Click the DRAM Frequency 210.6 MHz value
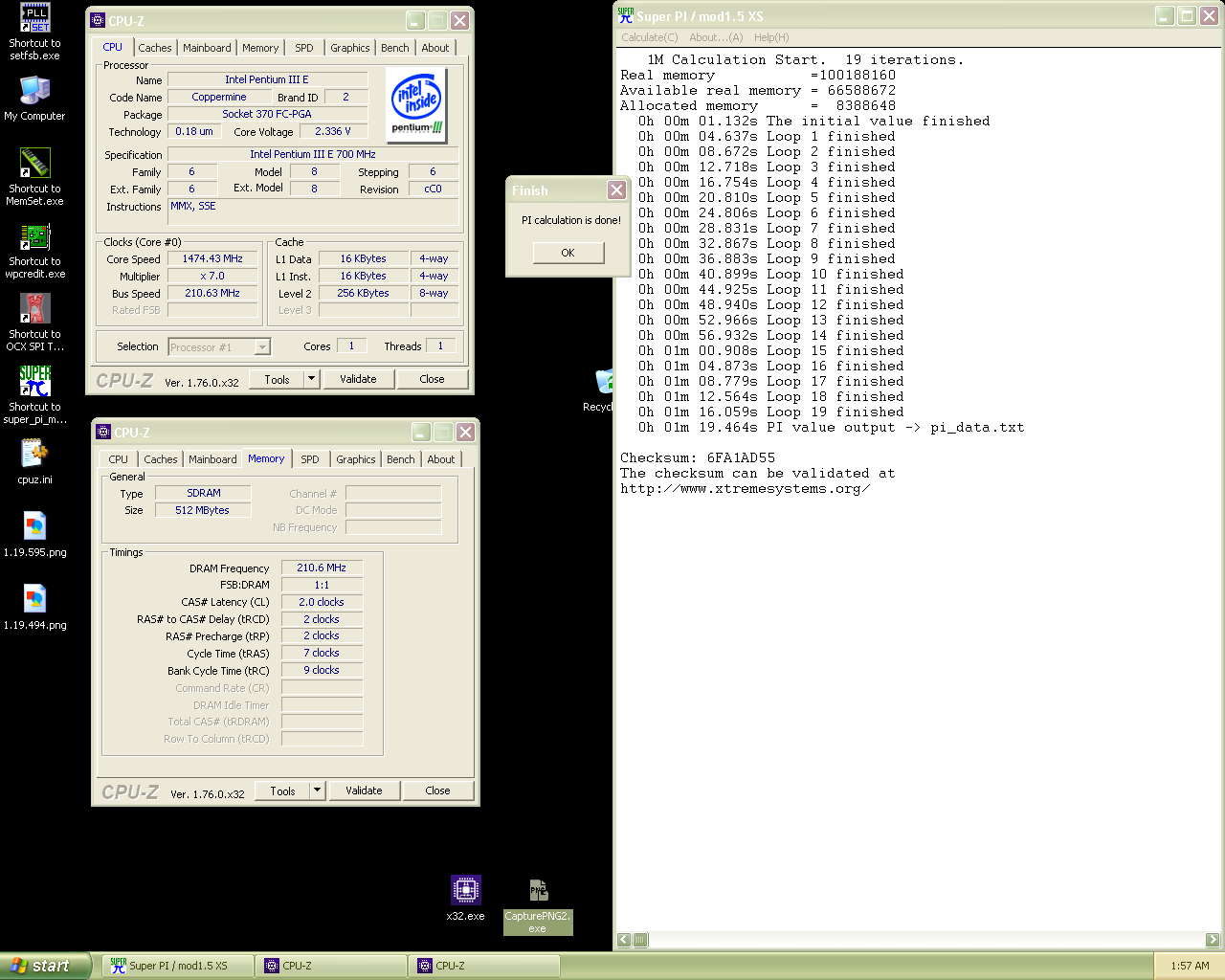1225x980 pixels. click(322, 568)
